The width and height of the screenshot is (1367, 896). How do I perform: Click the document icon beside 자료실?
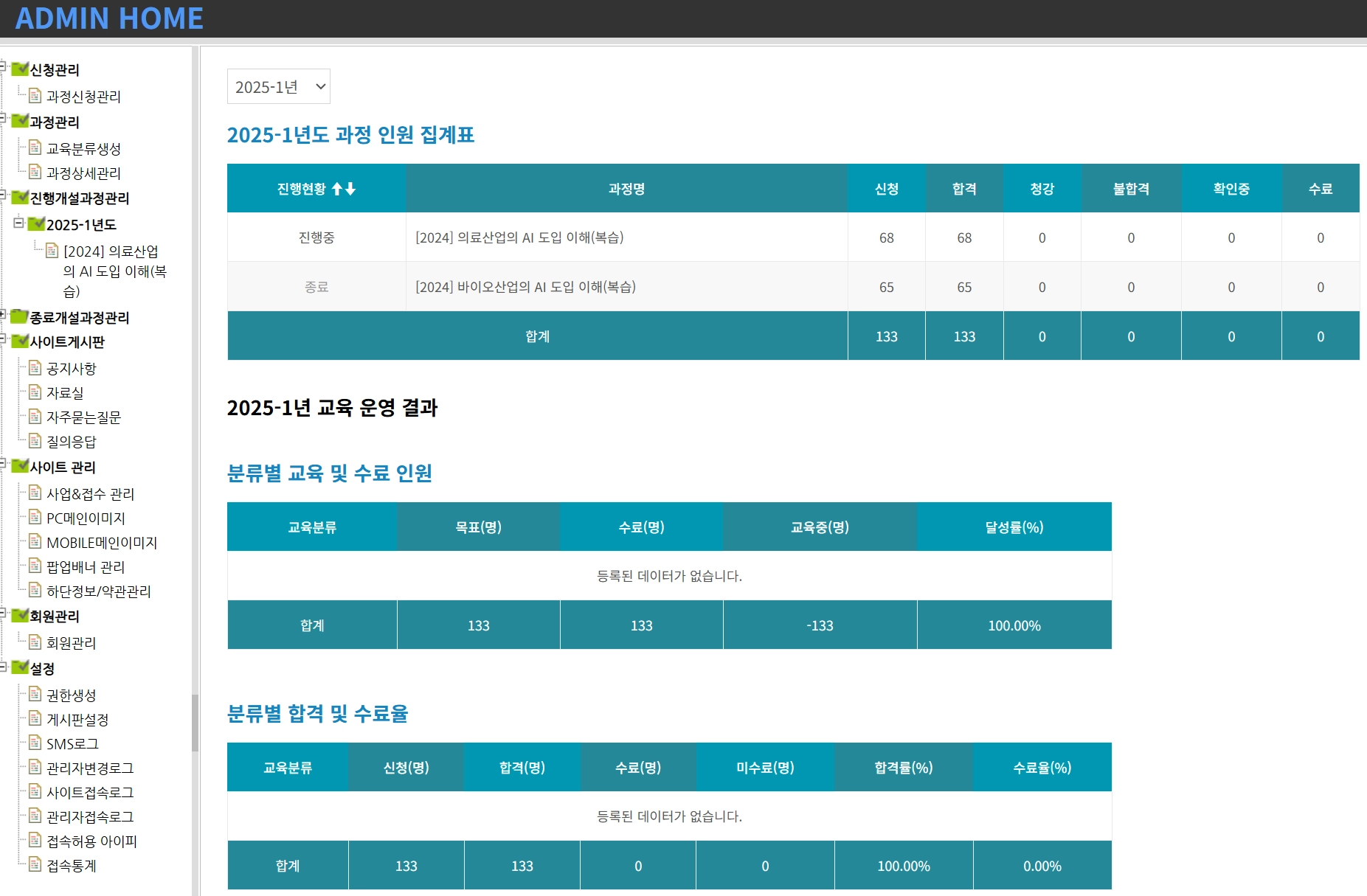(35, 392)
